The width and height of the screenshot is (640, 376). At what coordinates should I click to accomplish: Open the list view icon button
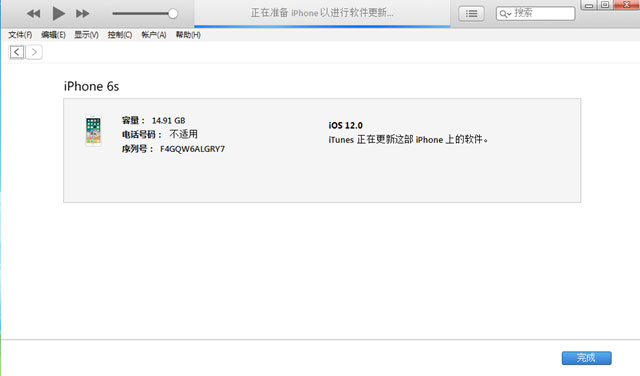pos(471,13)
